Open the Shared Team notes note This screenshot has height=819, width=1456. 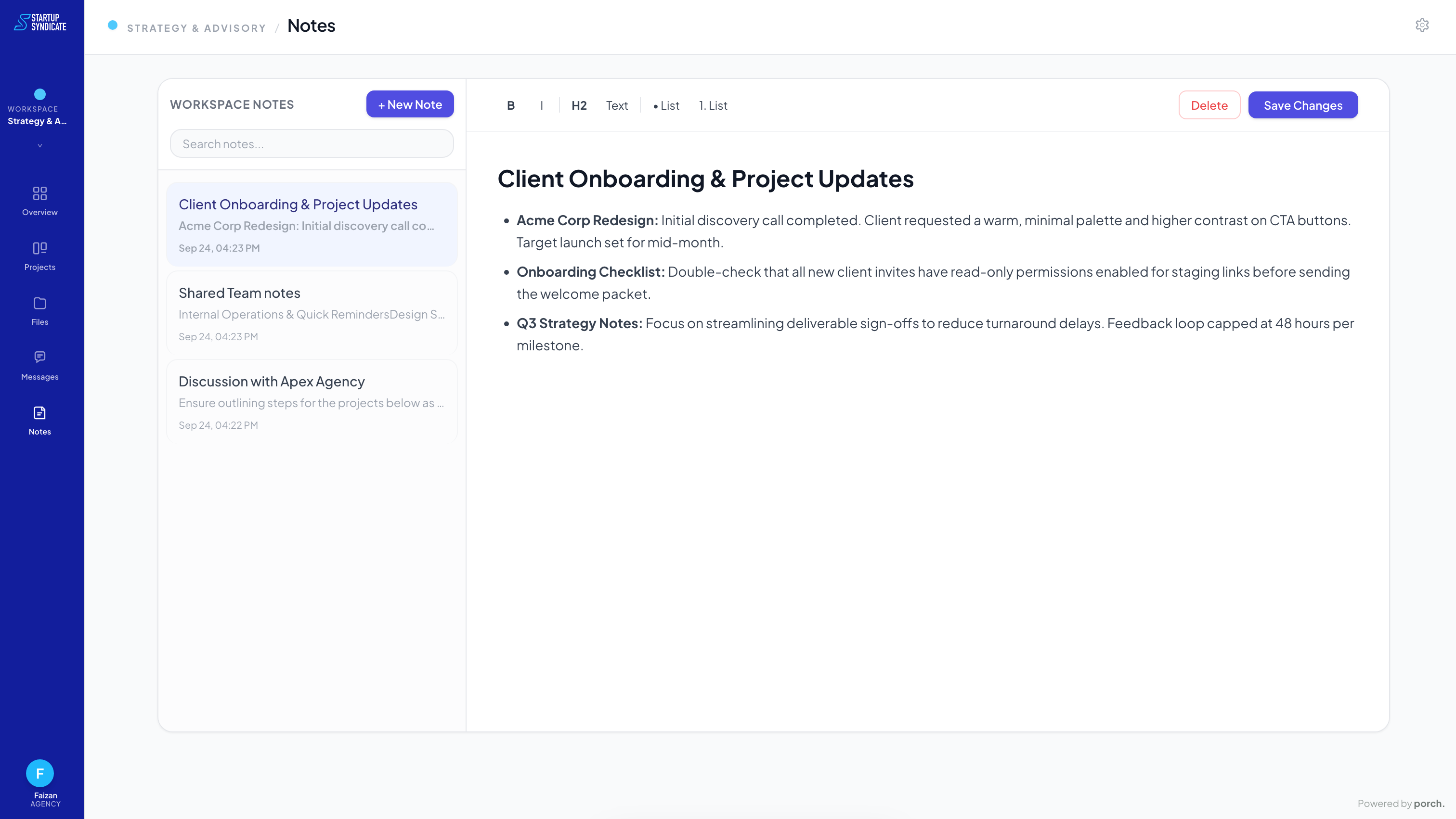312,313
